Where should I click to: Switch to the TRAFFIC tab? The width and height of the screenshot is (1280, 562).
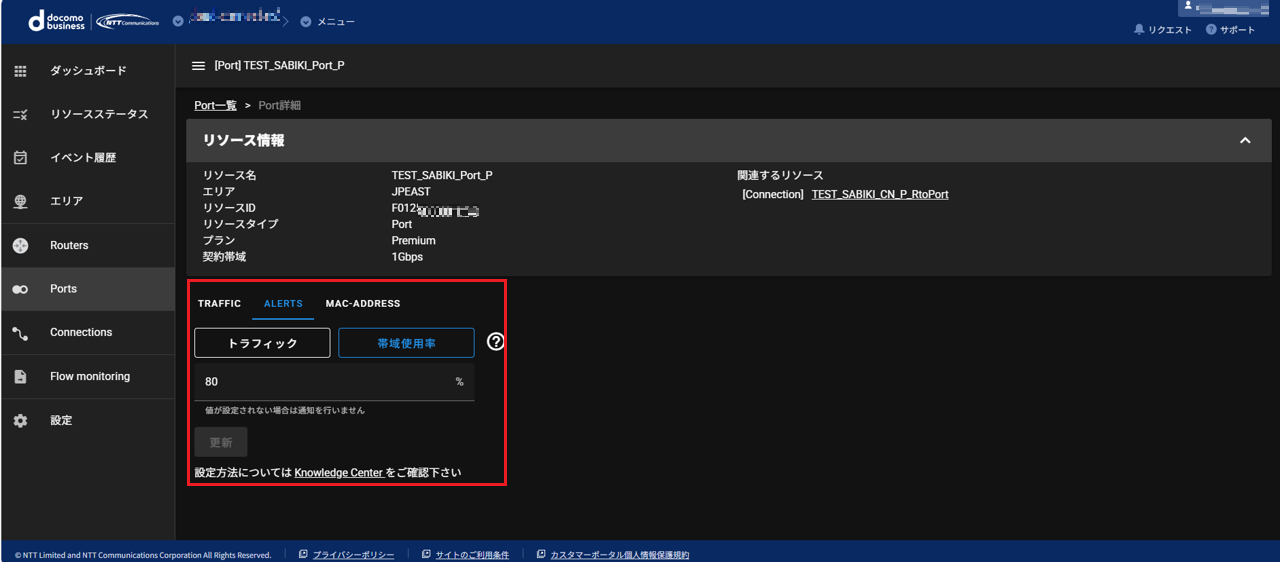point(219,304)
